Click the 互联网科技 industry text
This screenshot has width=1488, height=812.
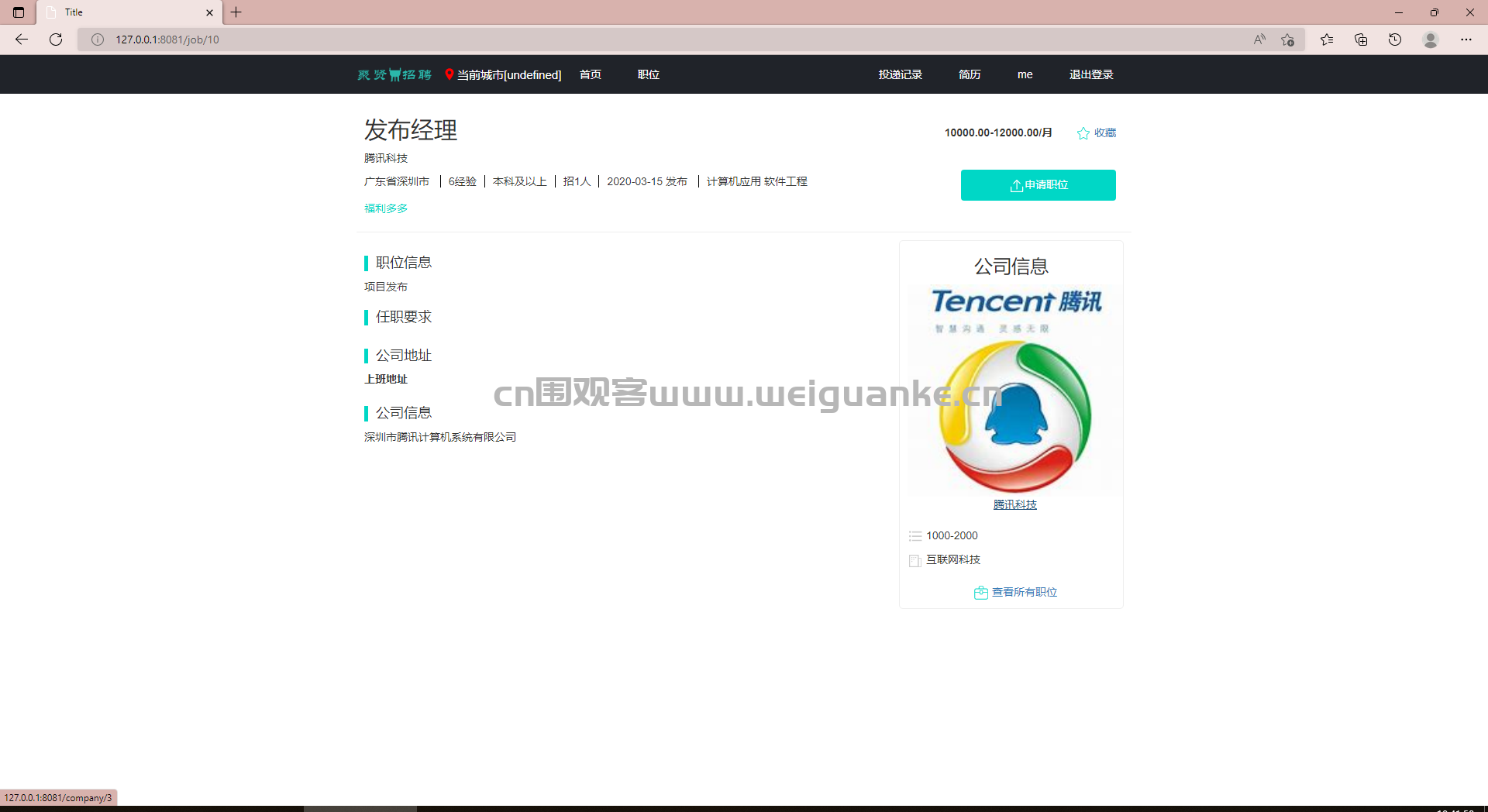pyautogui.click(x=953, y=559)
